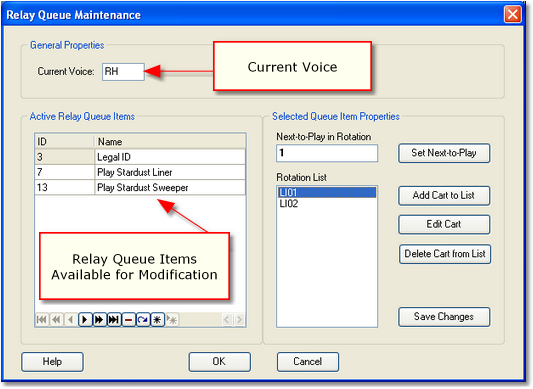Click the left arrow of grid scrollbar
533x389 pixels.
227,320
